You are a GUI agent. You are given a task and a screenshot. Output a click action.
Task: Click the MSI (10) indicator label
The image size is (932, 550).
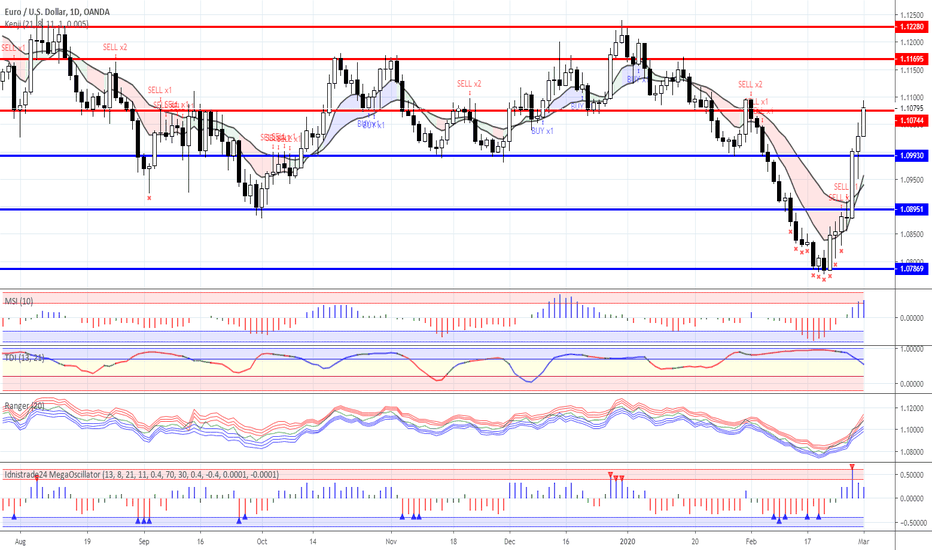(19, 301)
